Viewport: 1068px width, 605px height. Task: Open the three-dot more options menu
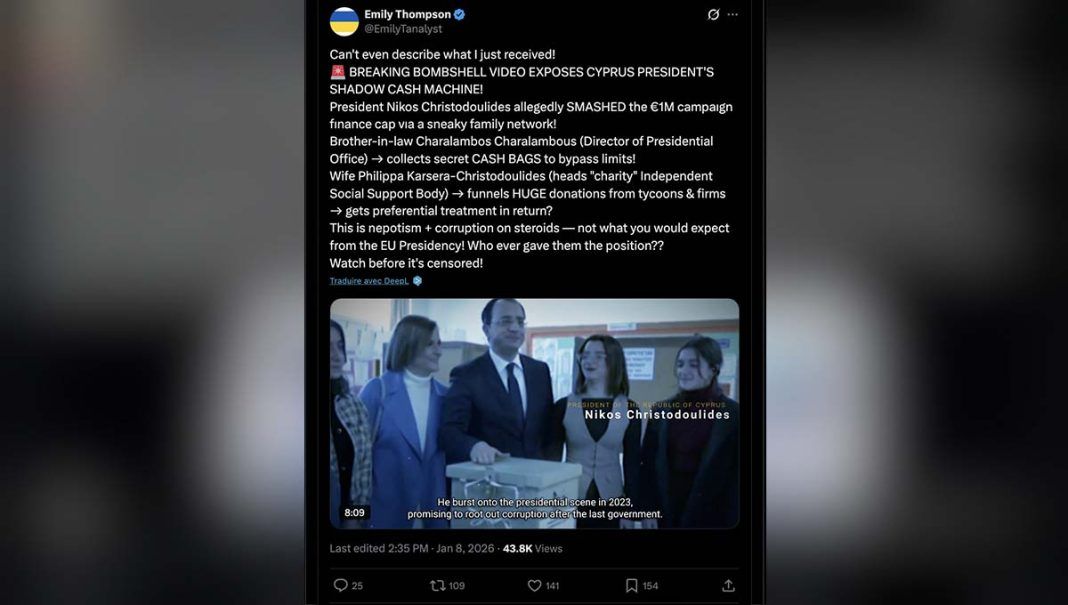732,14
